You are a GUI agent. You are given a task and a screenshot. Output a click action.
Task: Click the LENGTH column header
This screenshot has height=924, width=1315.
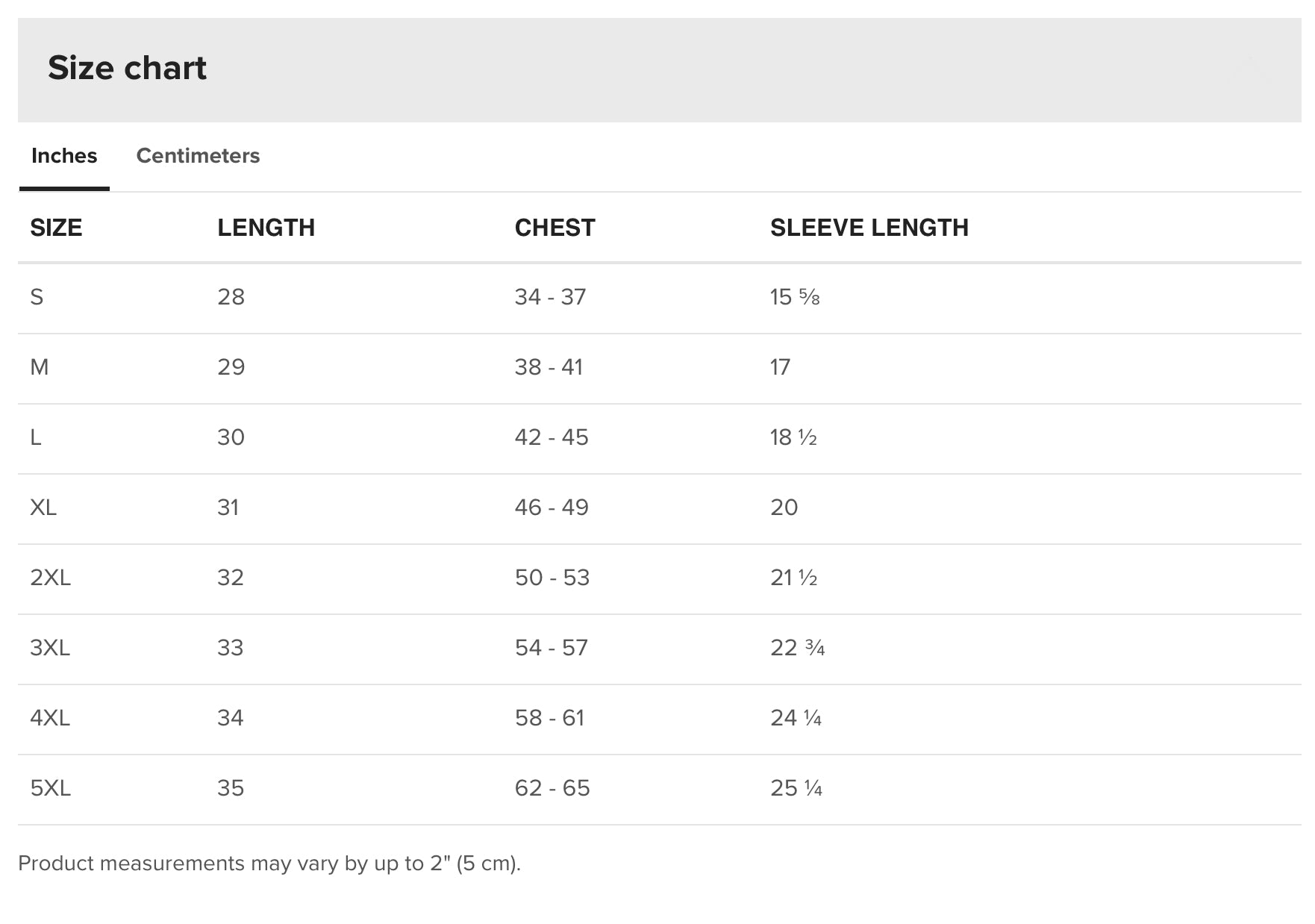266,228
